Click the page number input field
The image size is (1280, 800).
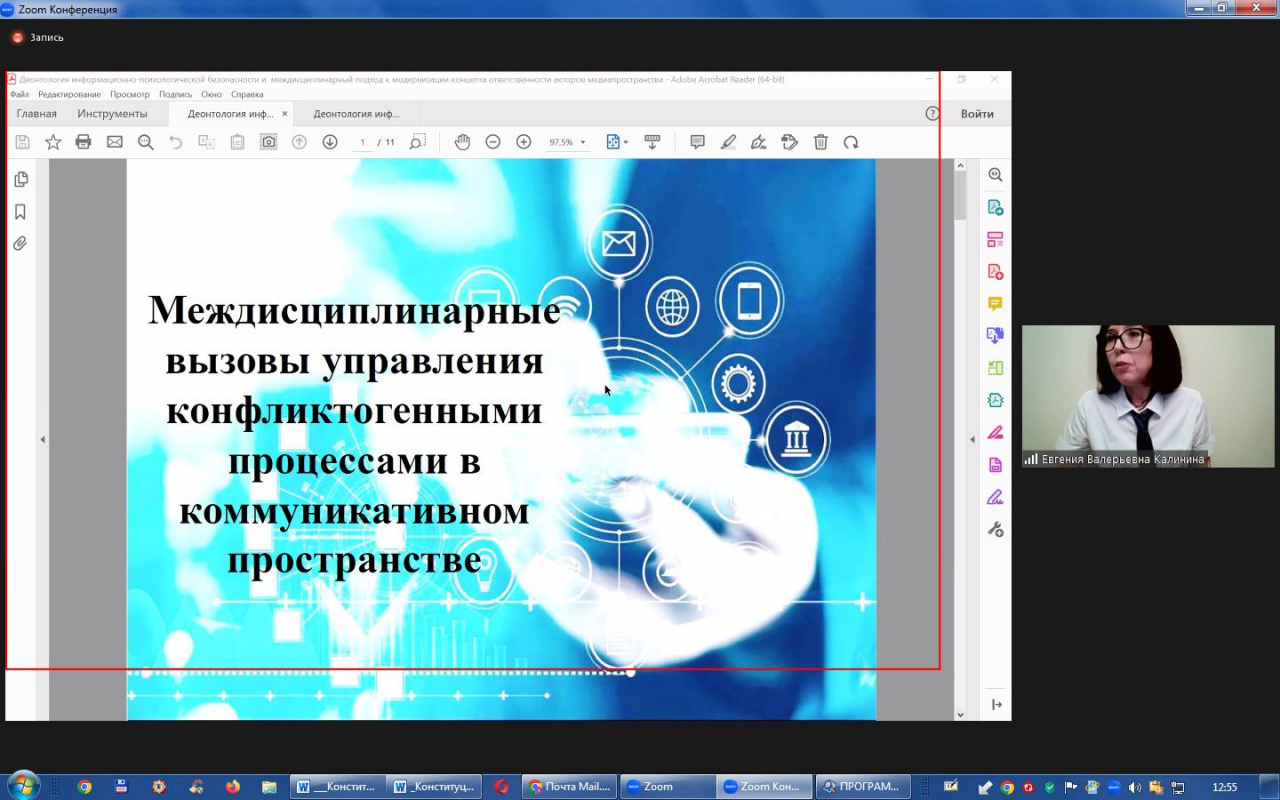363,142
